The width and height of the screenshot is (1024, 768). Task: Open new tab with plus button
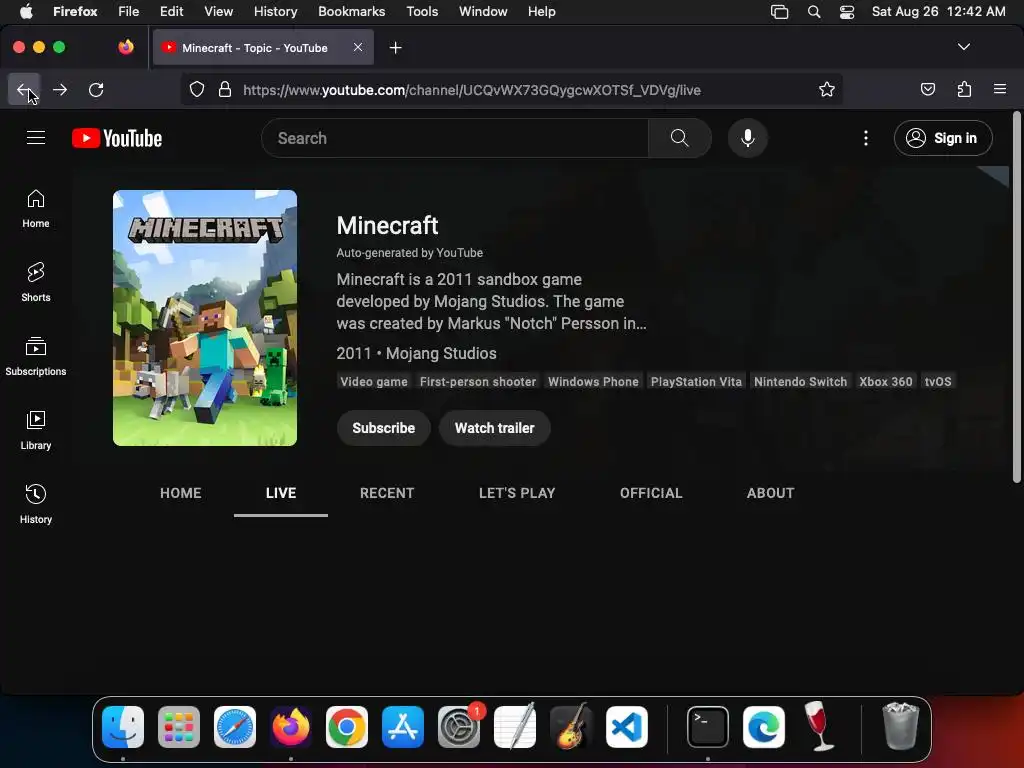coord(396,48)
